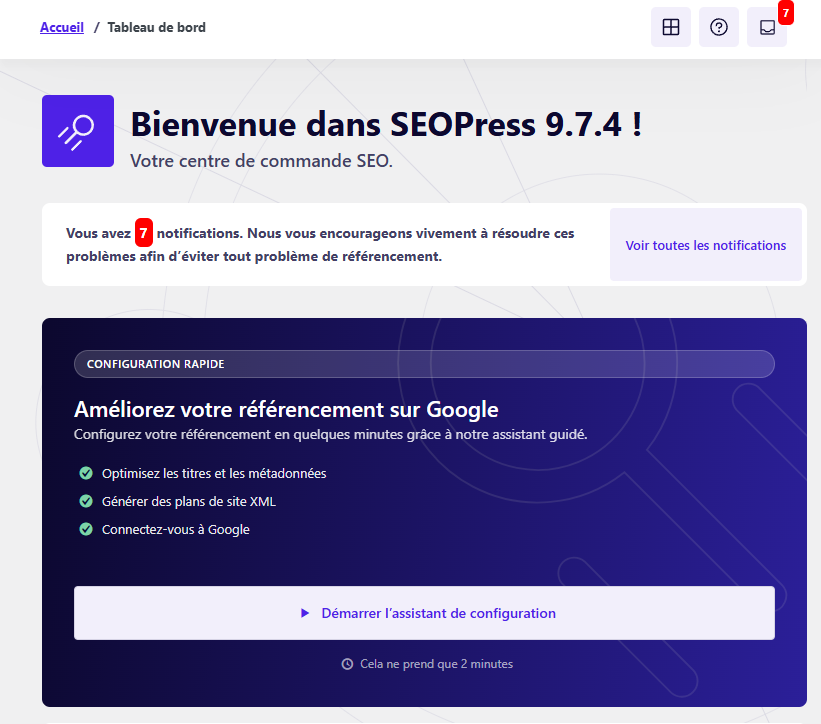This screenshot has height=724, width=821.
Task: Click the red 7 badge on inbox icon
Action: tap(785, 13)
